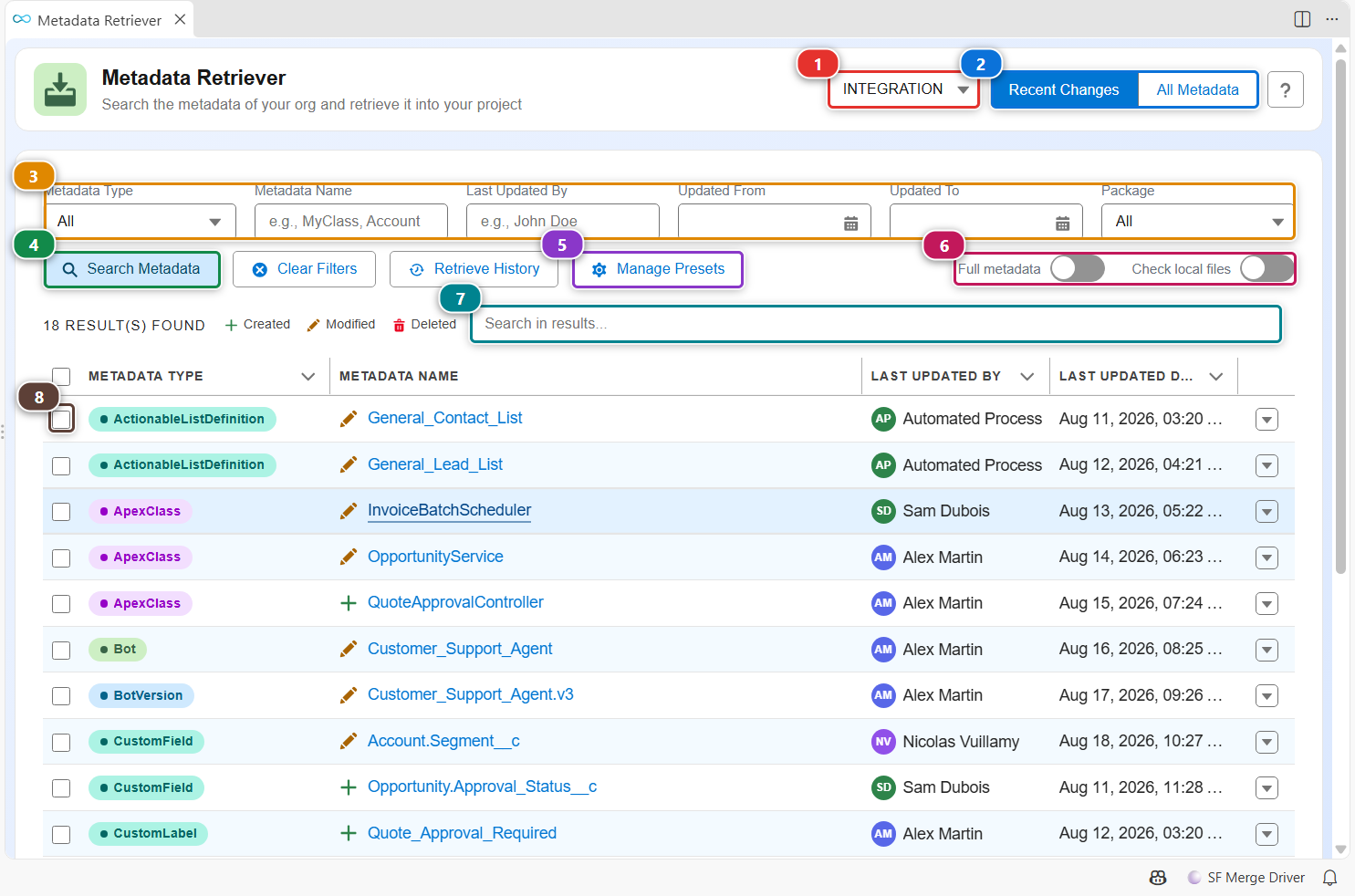The image size is (1355, 896).
Task: Open the row actions menu for OpportunityService
Action: tap(1266, 557)
